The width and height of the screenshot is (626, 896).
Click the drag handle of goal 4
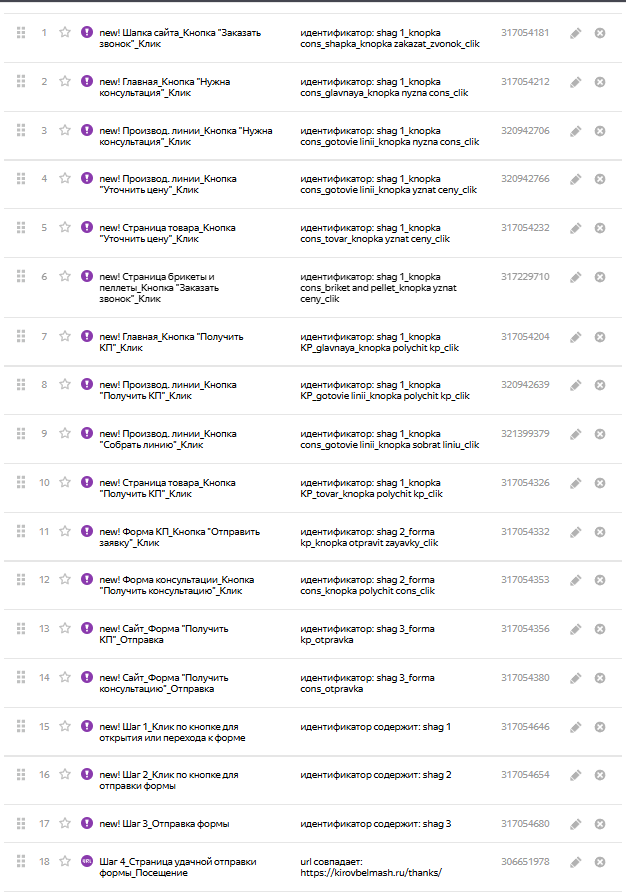(21, 179)
